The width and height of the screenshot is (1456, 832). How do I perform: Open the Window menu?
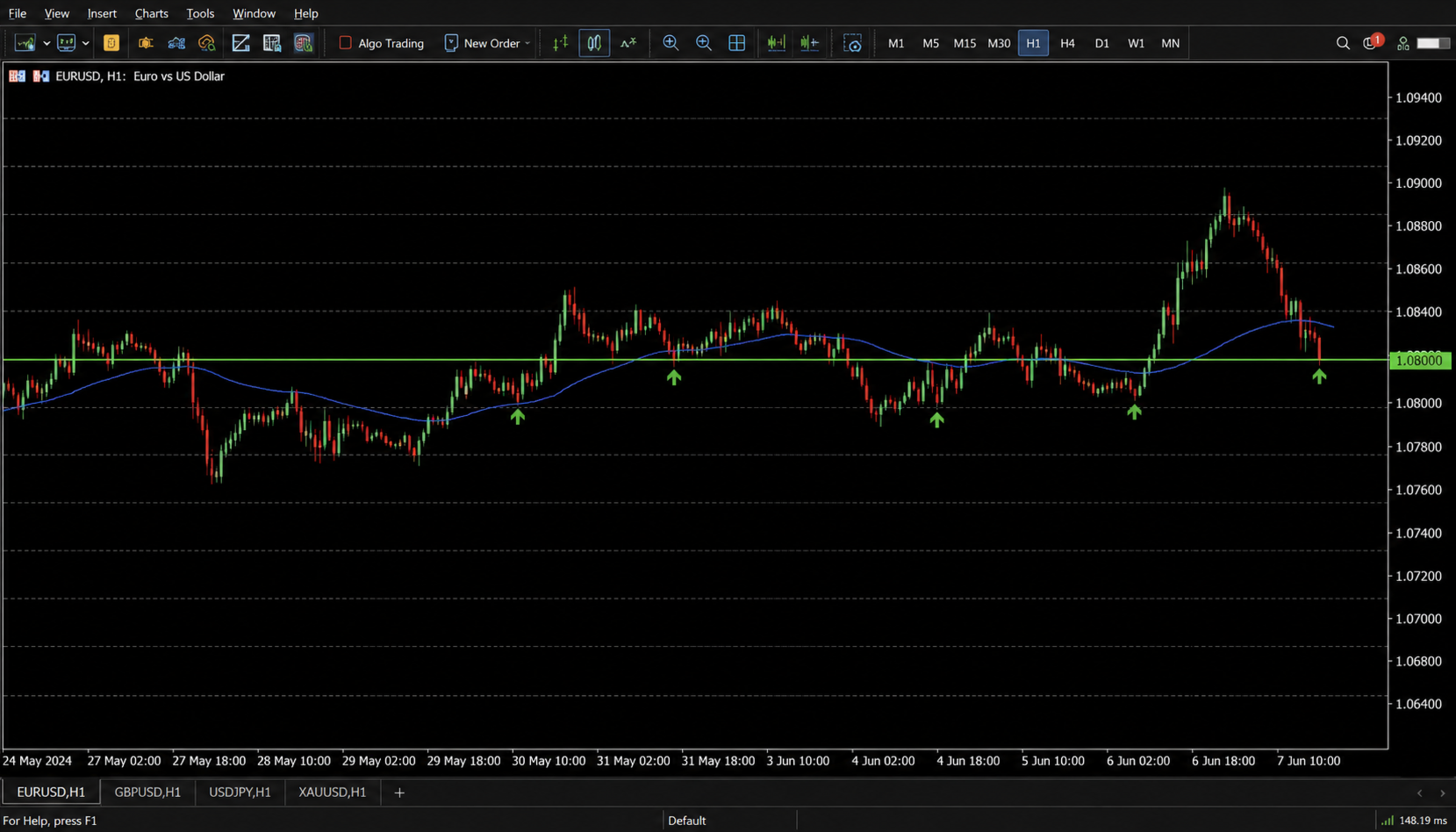point(254,13)
